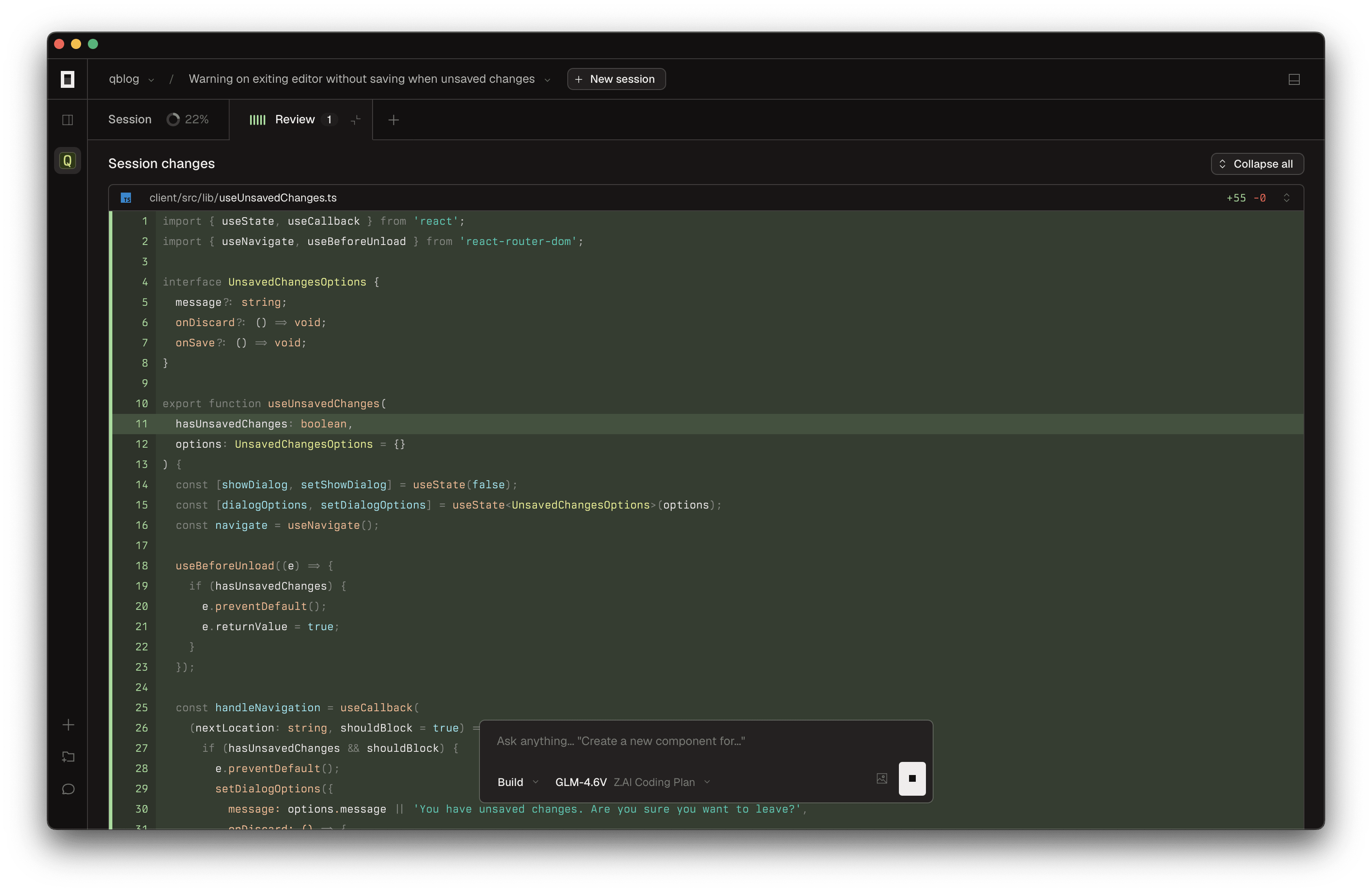This screenshot has width=1372, height=892.
Task: Open the session title dropdown
Action: pyautogui.click(x=547, y=79)
